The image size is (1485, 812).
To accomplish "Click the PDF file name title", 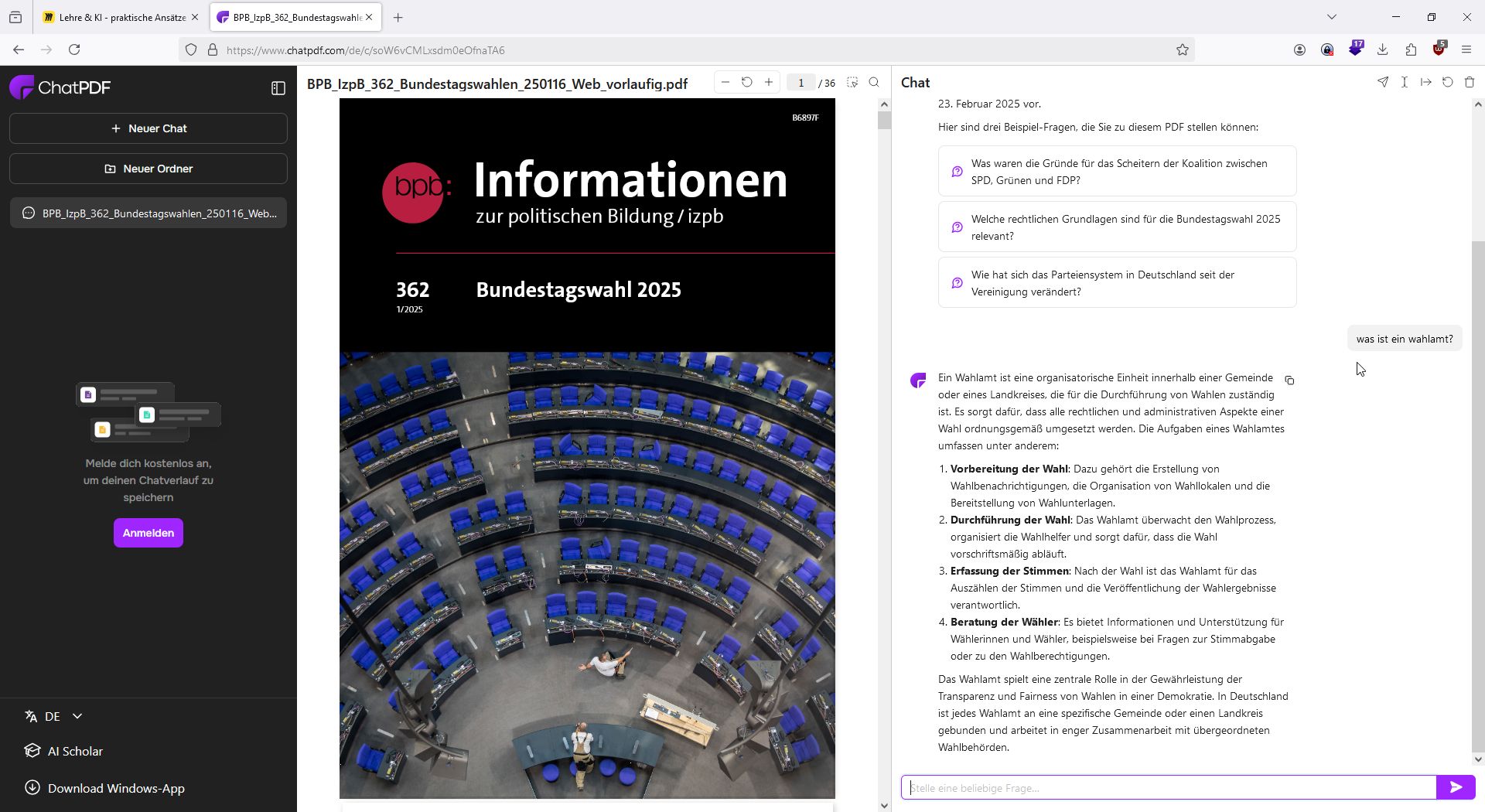I will coord(497,84).
